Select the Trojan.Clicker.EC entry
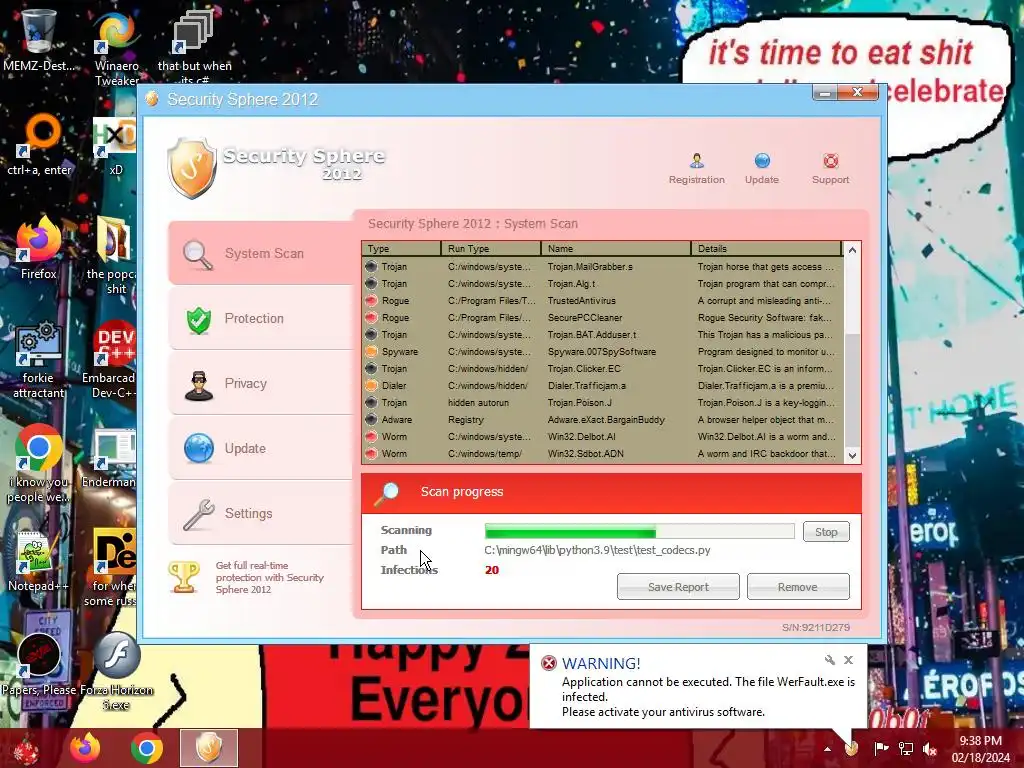This screenshot has width=1024, height=768. [x=602, y=368]
